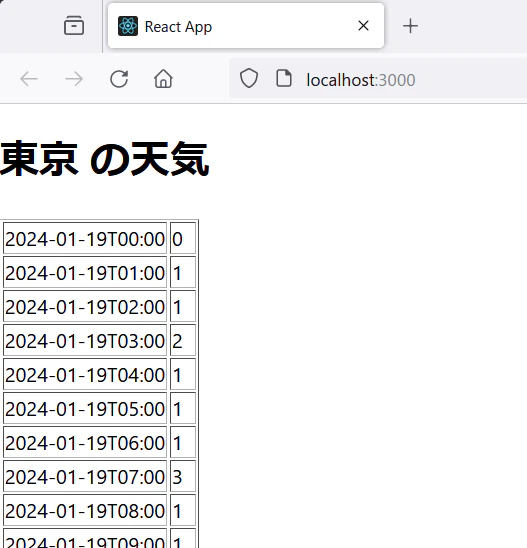Screen dimensions: 527x548
Task: Select cell 2024-01-19T00:00
Action: pos(85,238)
